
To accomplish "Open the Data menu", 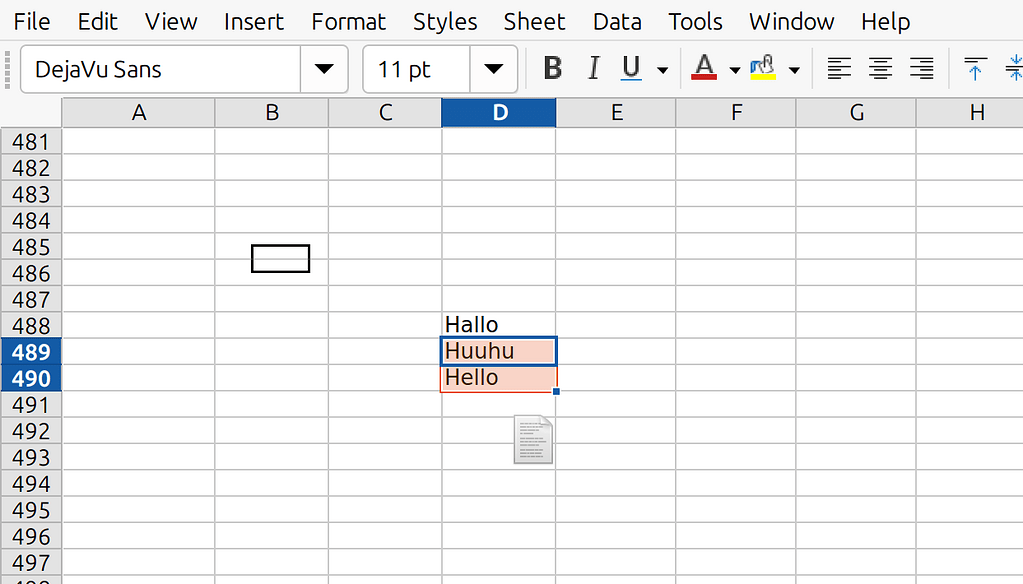I will click(x=617, y=21).
